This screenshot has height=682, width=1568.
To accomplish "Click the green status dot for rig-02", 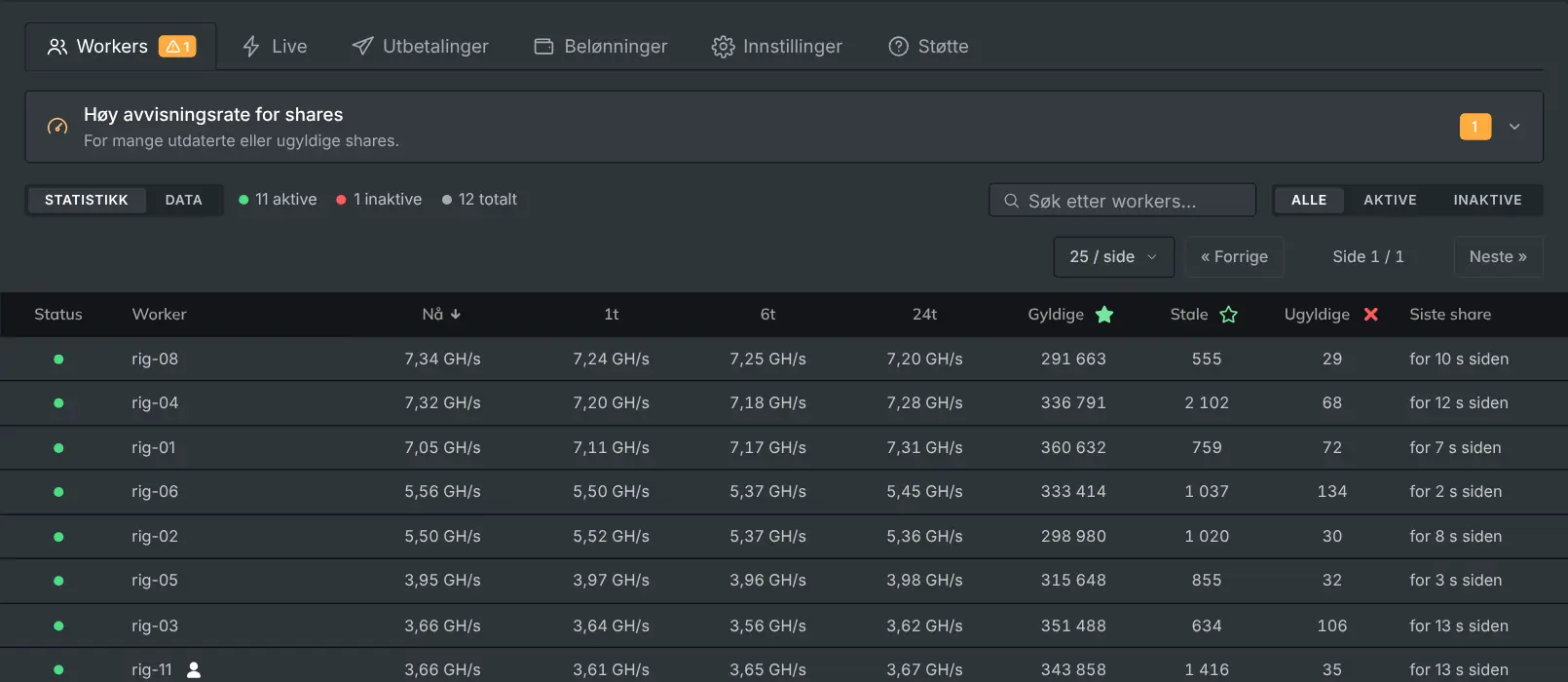I will (58, 537).
